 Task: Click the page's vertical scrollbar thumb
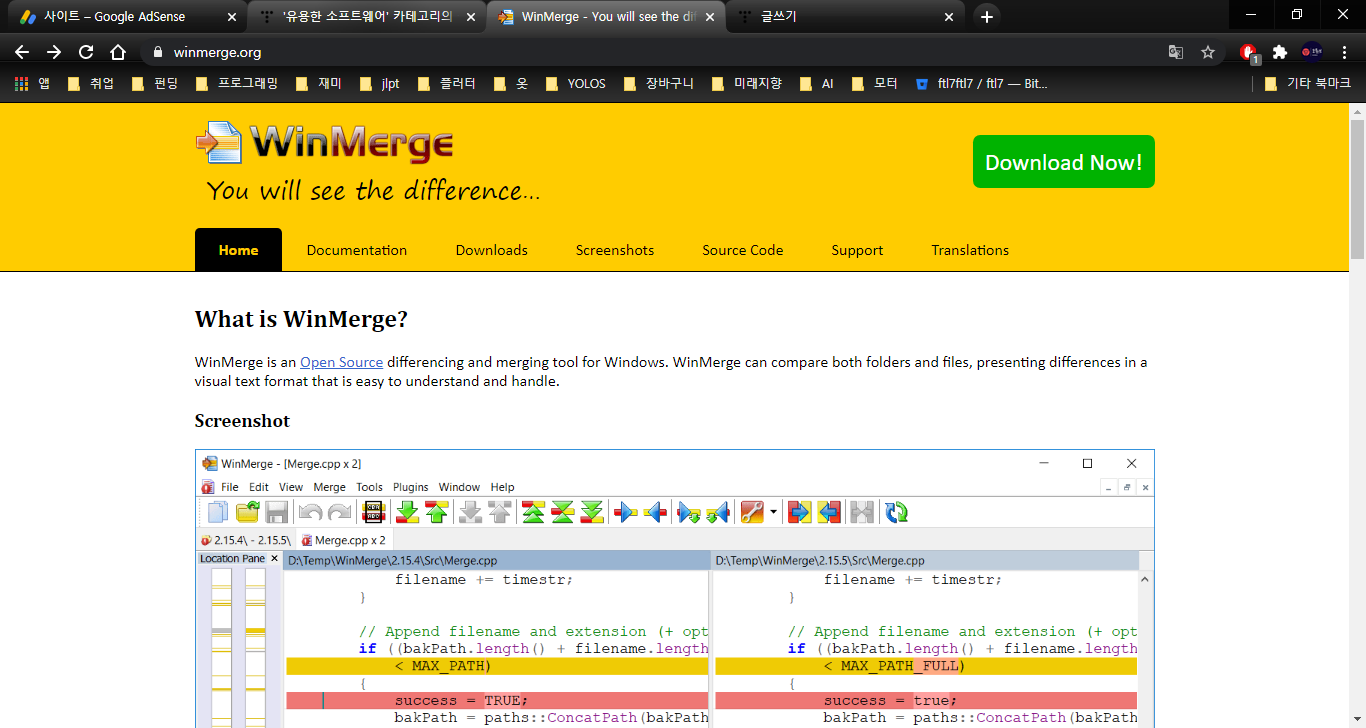click(x=1357, y=187)
